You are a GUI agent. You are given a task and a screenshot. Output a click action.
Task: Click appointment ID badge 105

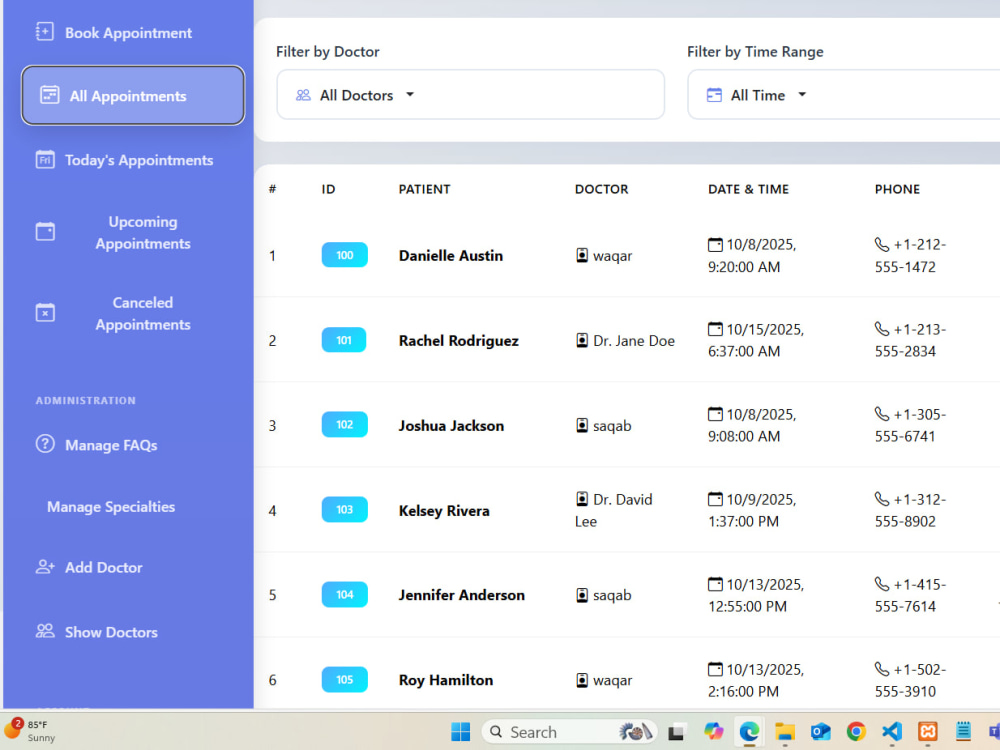[344, 679]
